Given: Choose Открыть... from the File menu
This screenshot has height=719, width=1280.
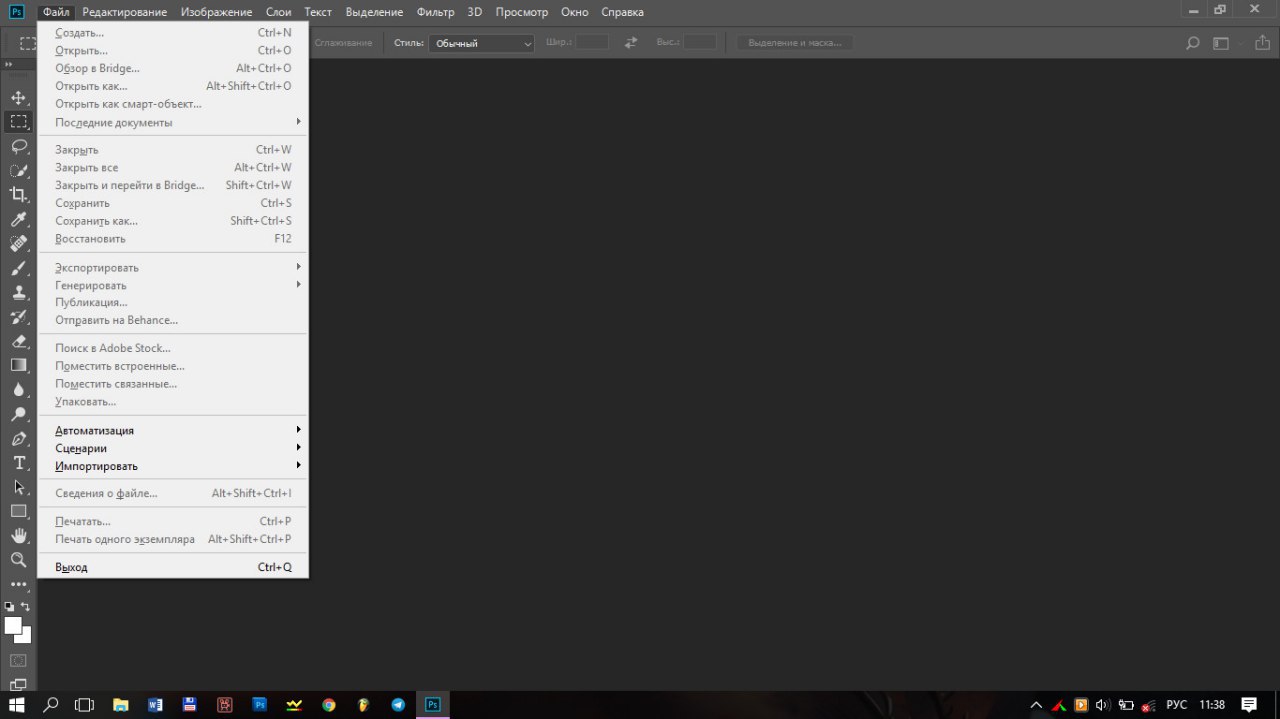Looking at the screenshot, I should pyautogui.click(x=172, y=50).
